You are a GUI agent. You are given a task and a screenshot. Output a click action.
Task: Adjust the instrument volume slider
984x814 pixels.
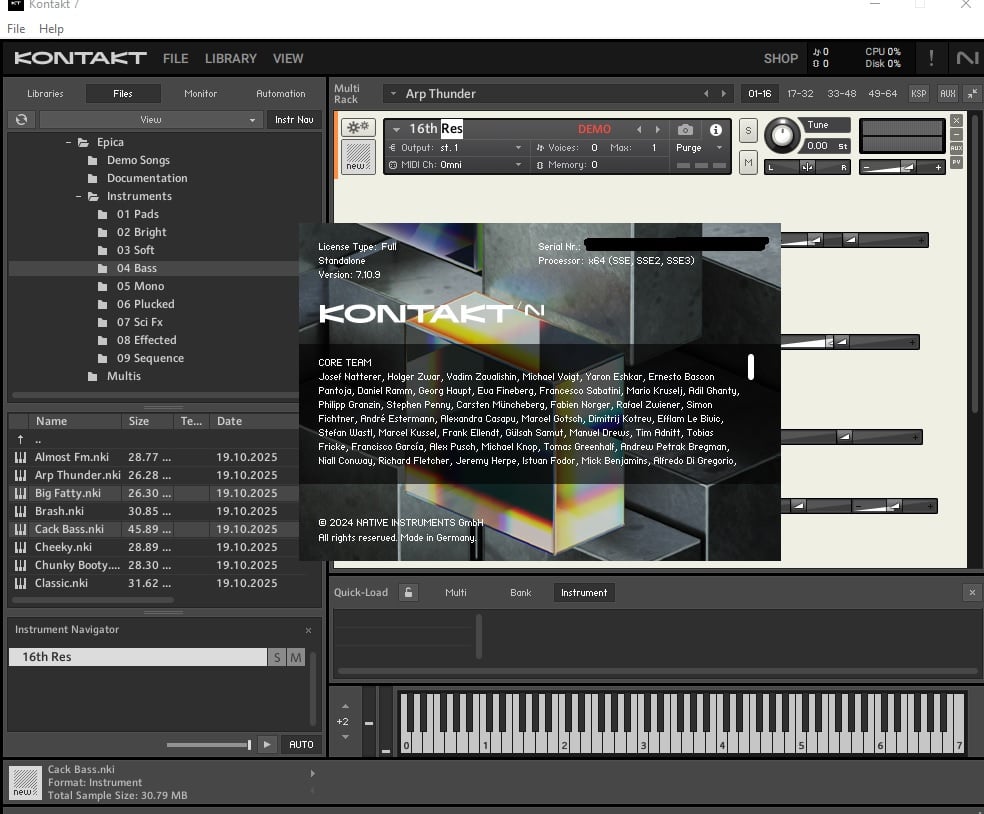click(x=902, y=167)
